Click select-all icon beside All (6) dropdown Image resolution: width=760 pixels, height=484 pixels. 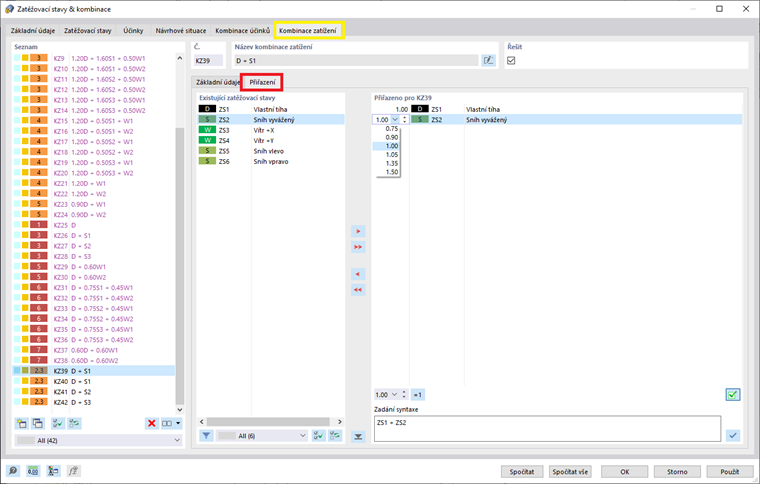click(318, 436)
